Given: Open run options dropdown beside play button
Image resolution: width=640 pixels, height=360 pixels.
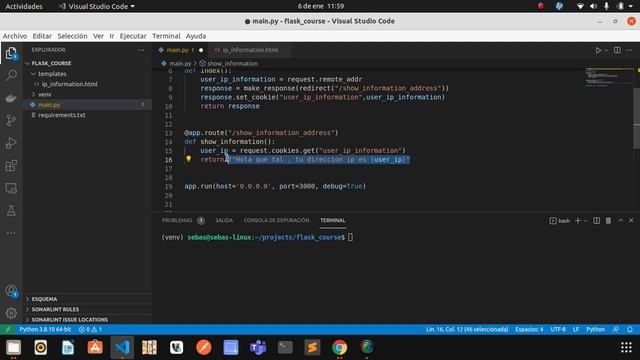Looking at the screenshot, I should 606,50.
